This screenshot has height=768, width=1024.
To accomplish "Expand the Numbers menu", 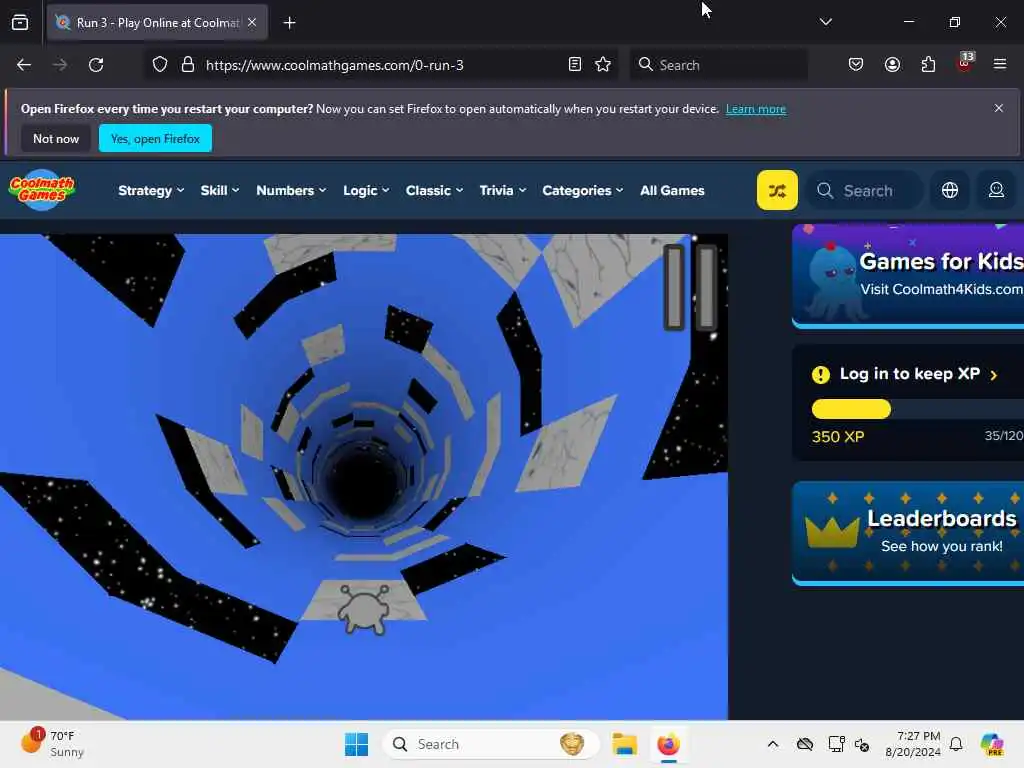I will pyautogui.click(x=291, y=191).
